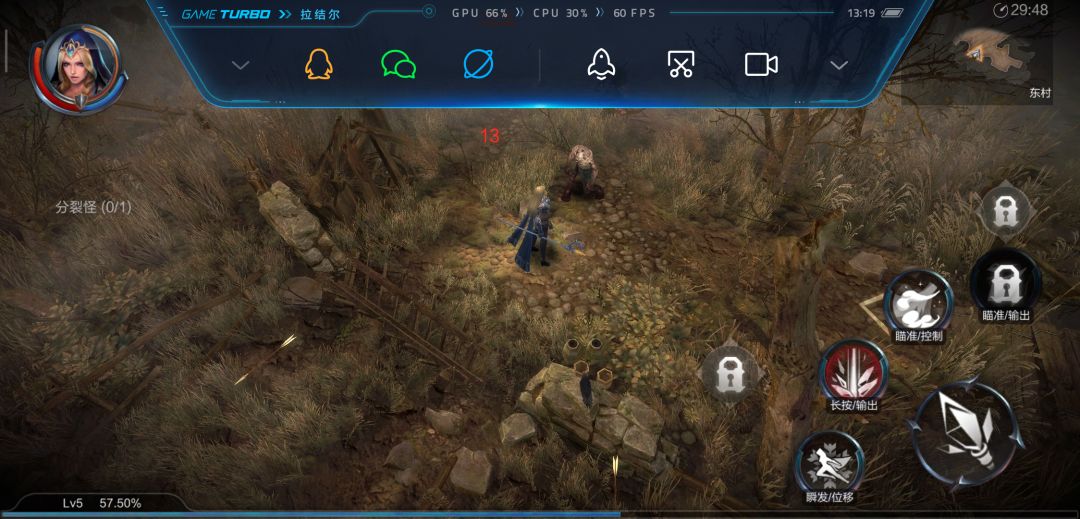
Task: Expand left chevron in Game Turbo panel
Action: [240, 65]
